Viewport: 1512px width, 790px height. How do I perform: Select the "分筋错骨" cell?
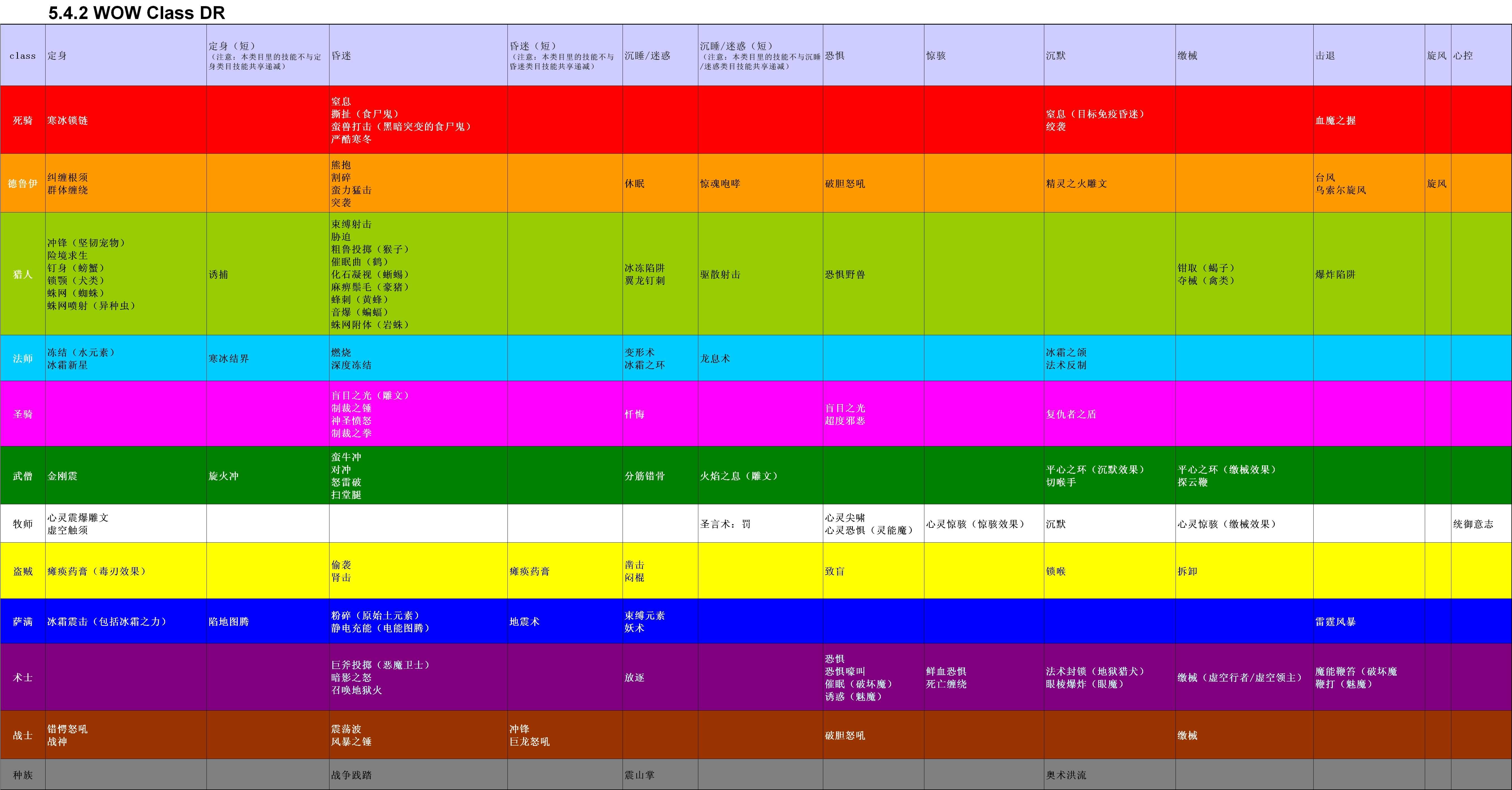(660, 476)
